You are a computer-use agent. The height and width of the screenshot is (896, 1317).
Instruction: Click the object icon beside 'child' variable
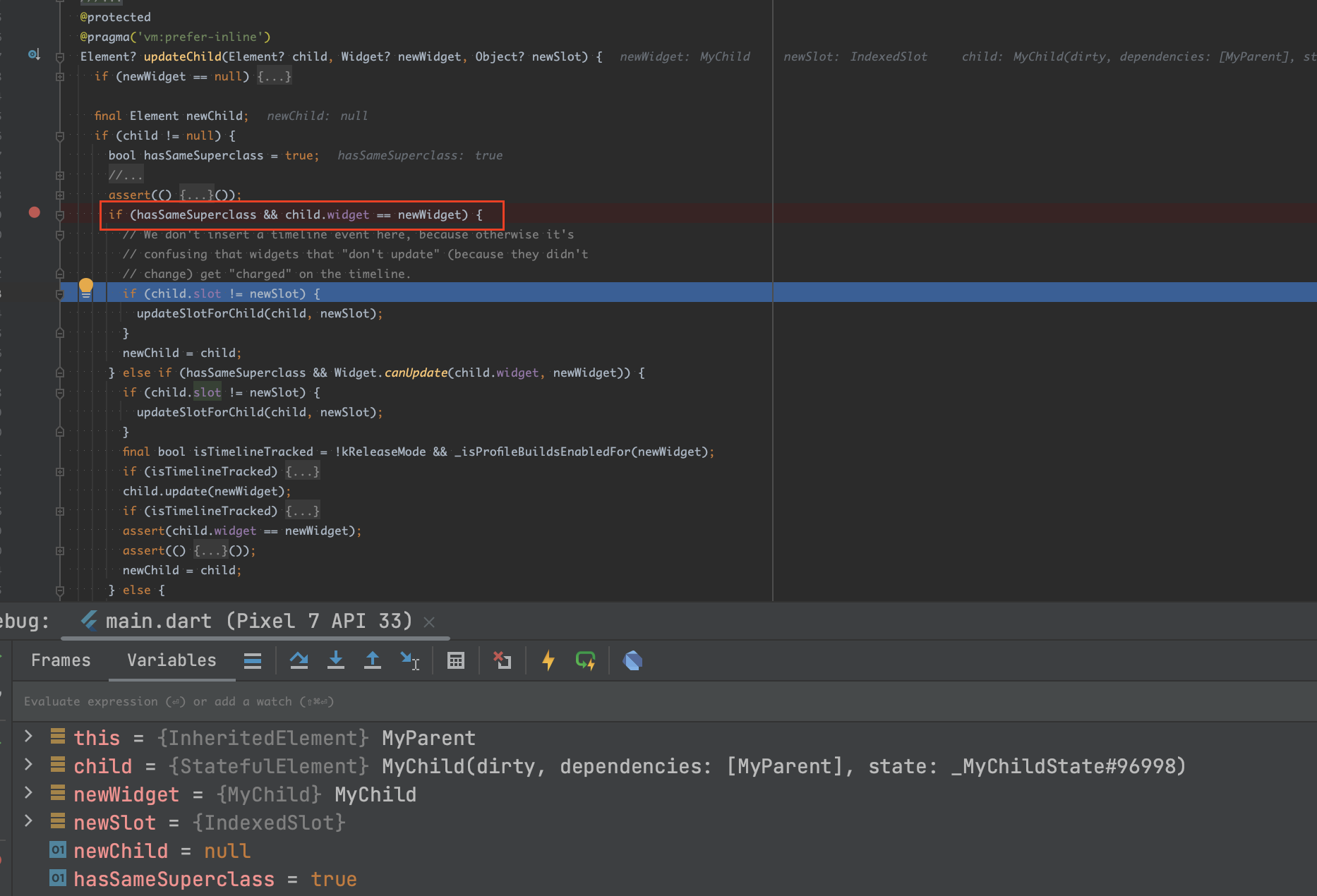[58, 765]
